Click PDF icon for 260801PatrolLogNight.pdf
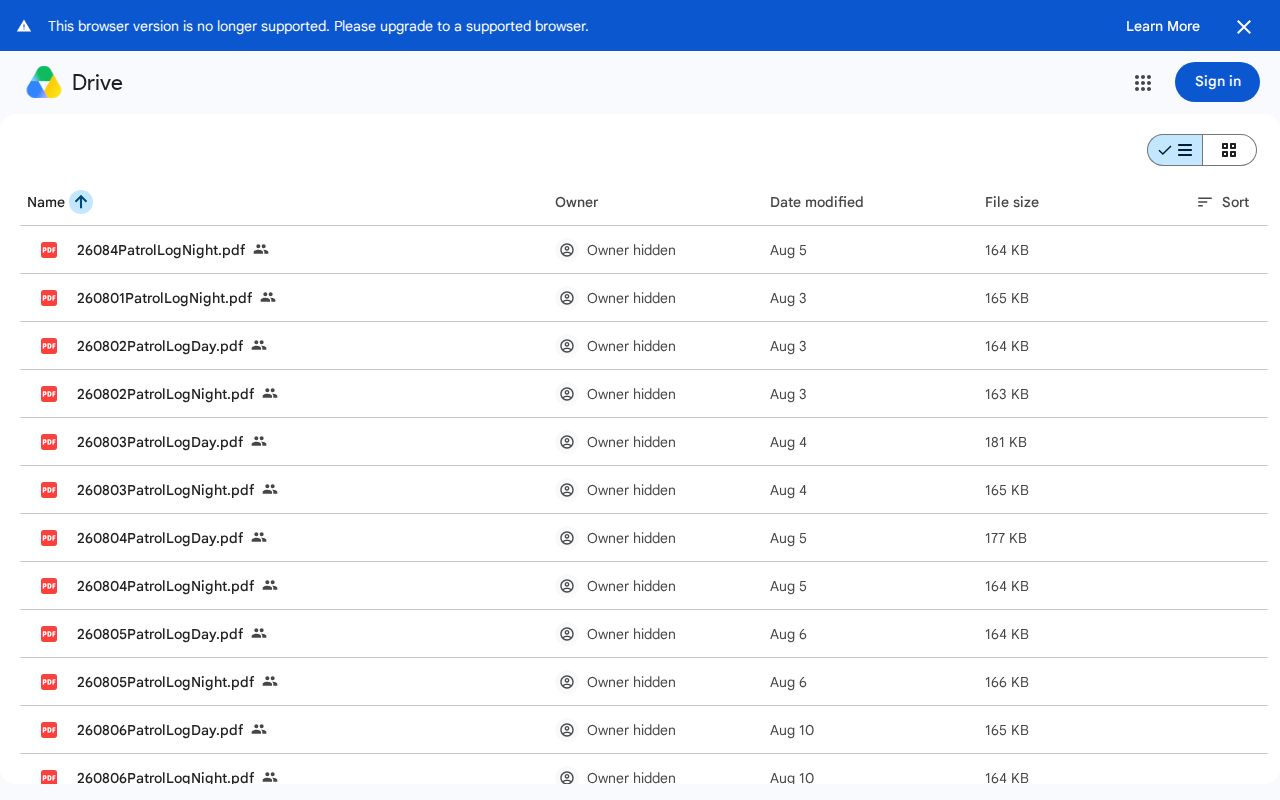Screen dimensions: 1280x800 tap(49, 298)
